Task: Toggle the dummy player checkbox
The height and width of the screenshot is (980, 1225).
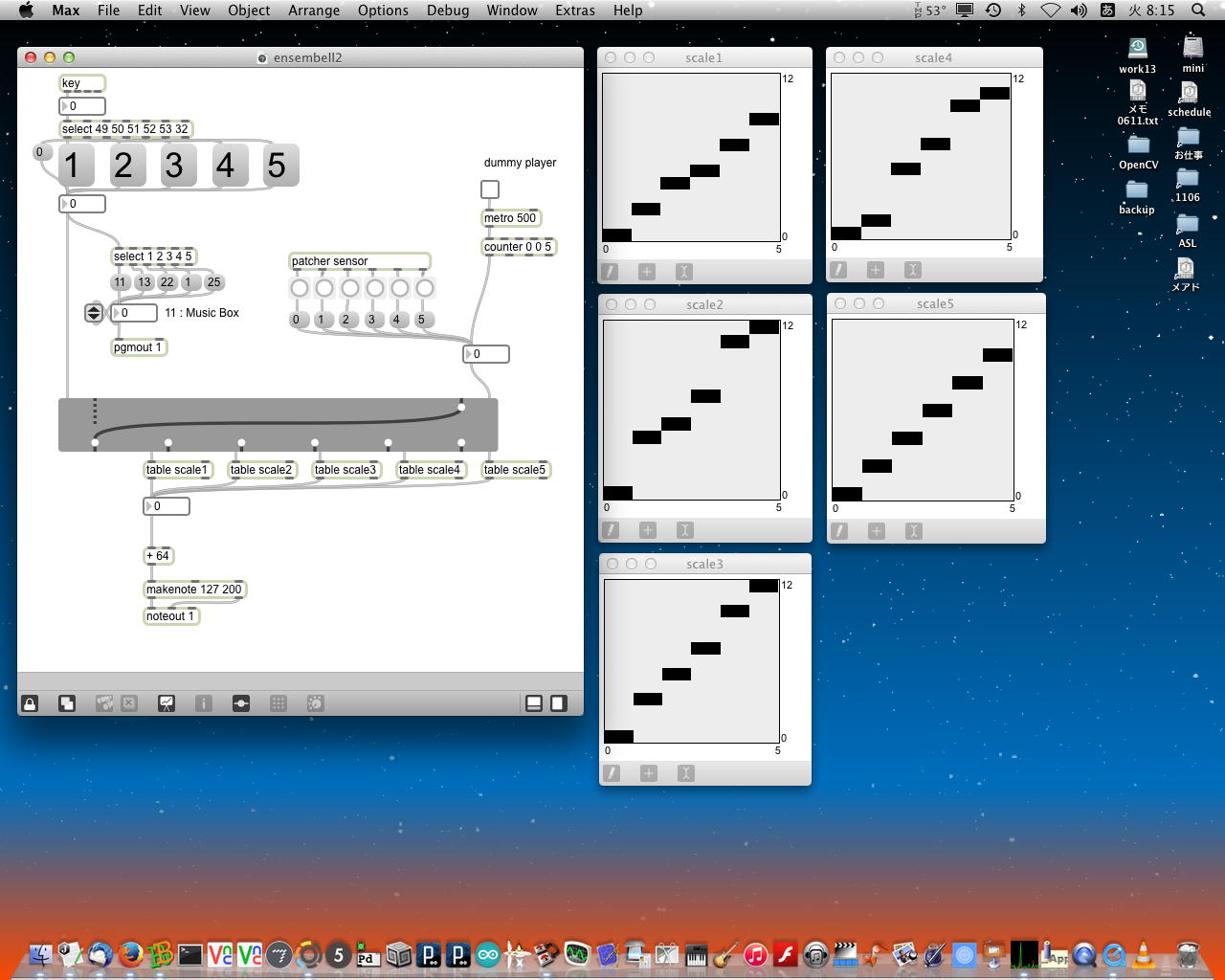Action: pyautogui.click(x=490, y=189)
